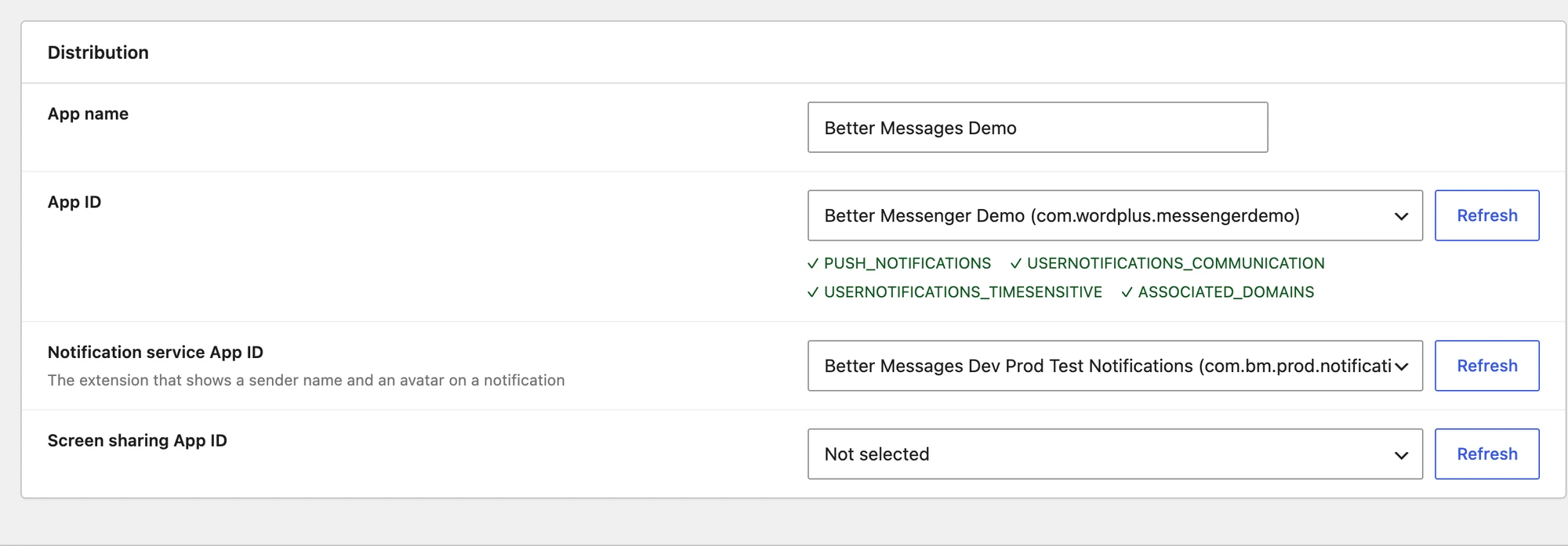Click the USERNOTIFICATIONS_COMMUNICATION capability label
This screenshot has height=546, width=1568.
pos(1167,263)
